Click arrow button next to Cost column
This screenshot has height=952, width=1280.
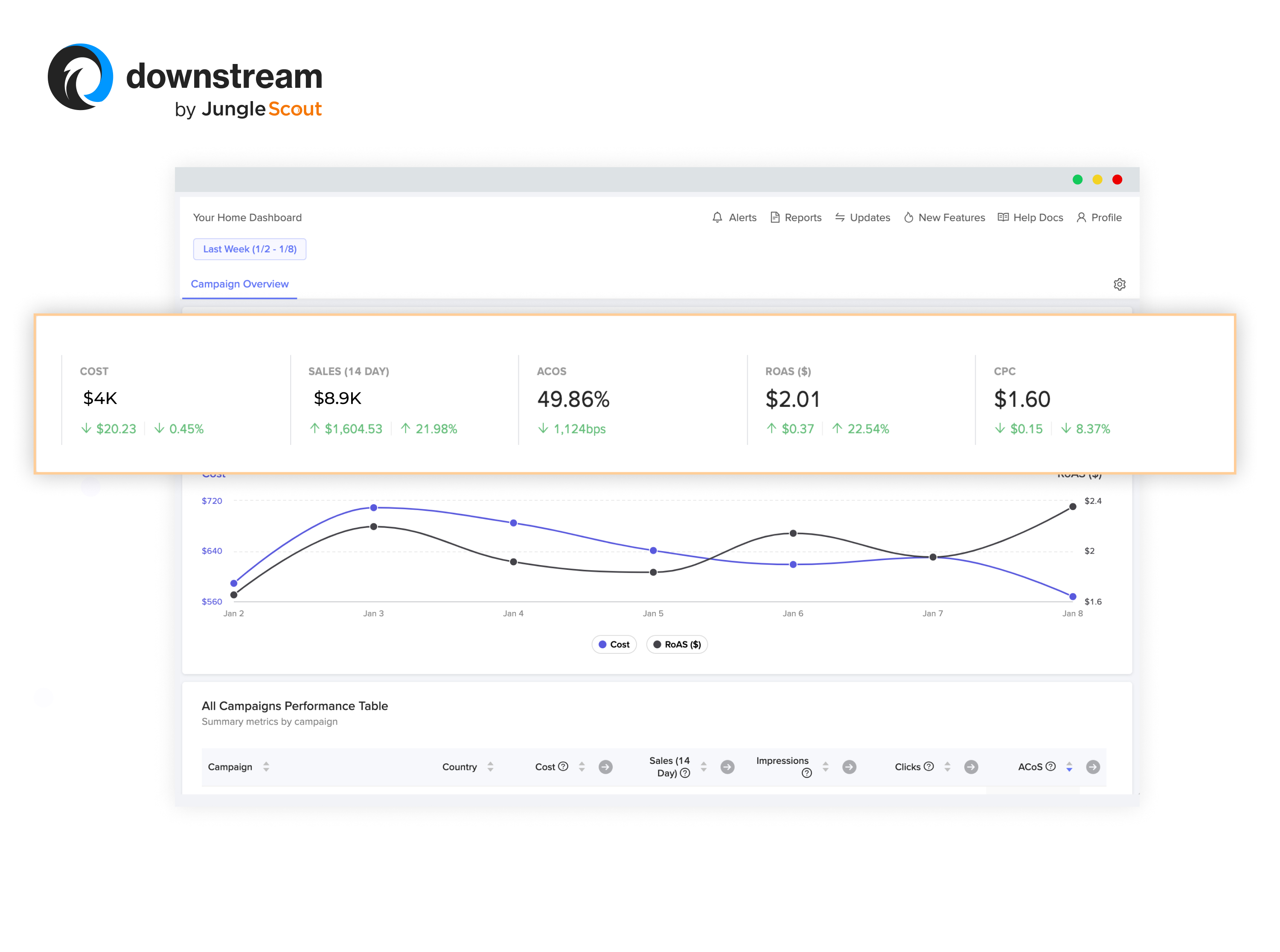pos(605,766)
